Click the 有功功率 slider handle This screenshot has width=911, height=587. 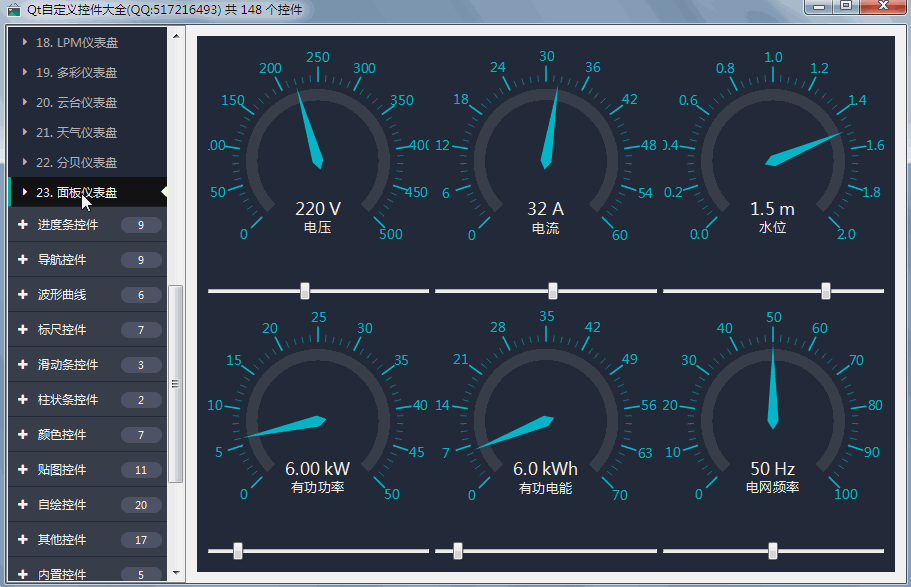click(238, 550)
